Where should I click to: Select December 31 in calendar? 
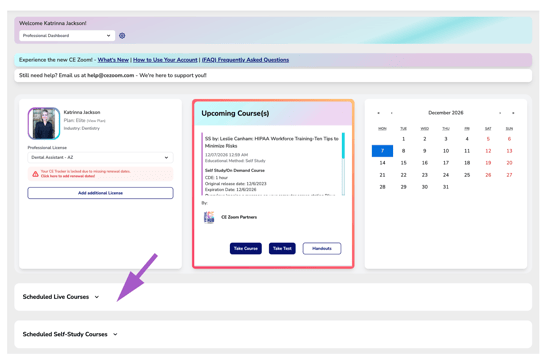tap(446, 187)
